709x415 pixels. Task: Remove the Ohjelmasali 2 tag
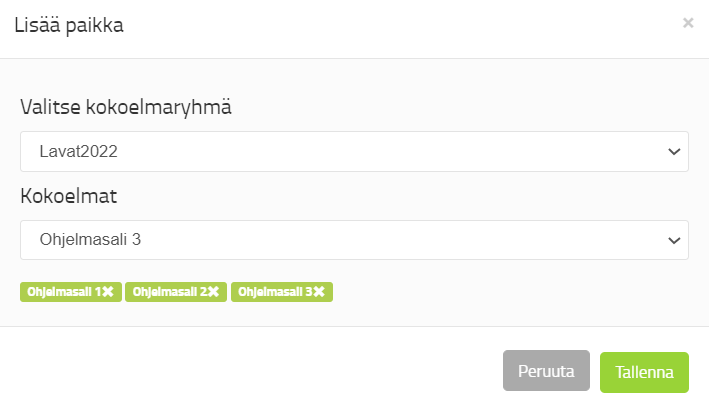(x=213, y=292)
